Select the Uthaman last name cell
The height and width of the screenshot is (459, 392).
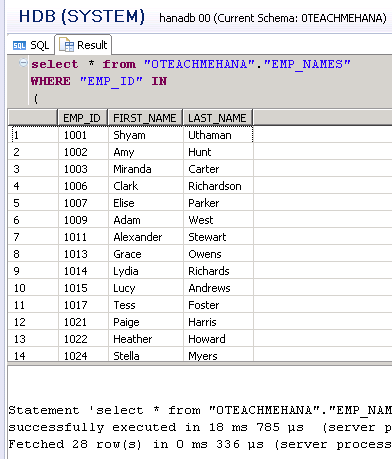pos(218,135)
